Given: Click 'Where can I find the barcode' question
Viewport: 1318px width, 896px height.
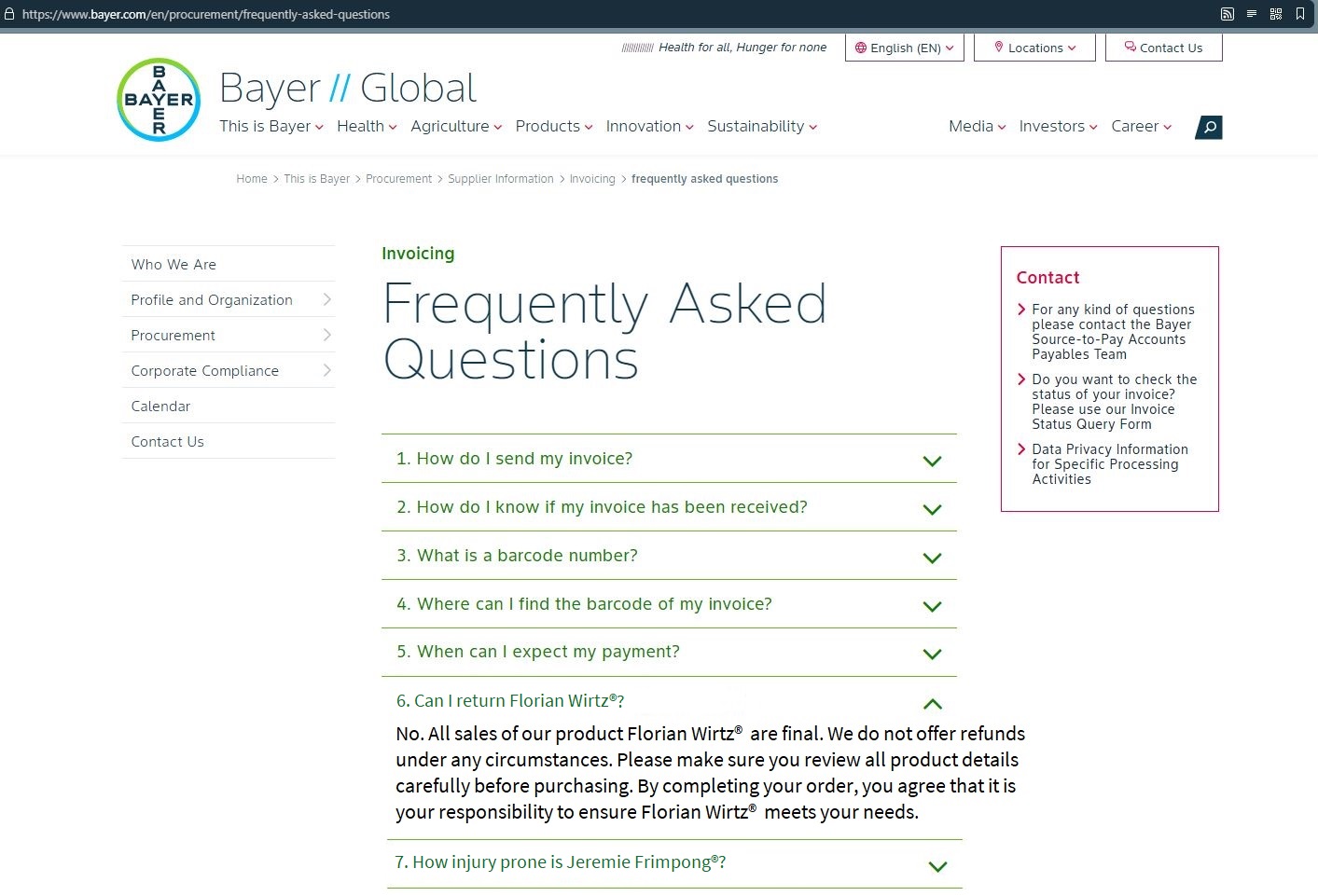Looking at the screenshot, I should coord(585,603).
